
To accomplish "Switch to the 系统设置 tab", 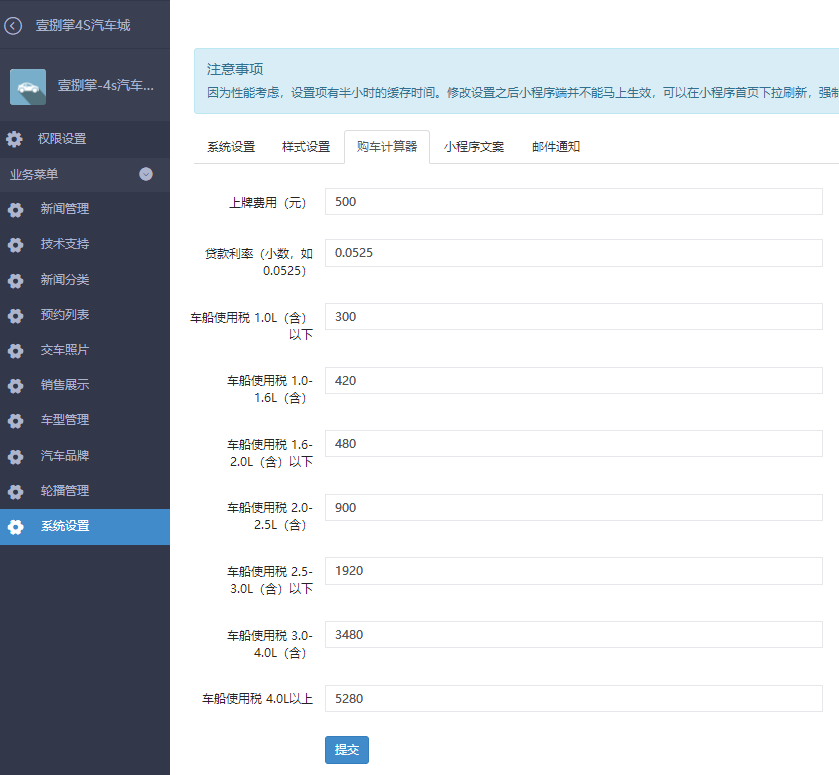I will (231, 147).
